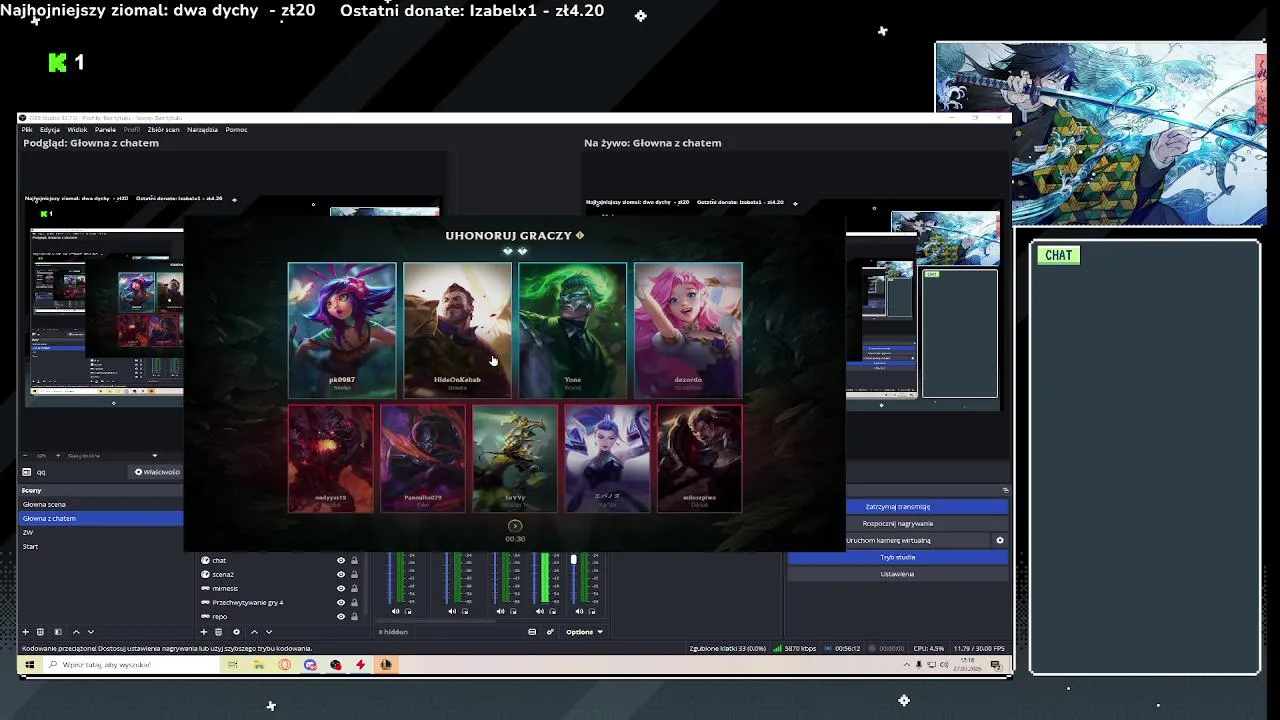Move selected source up arrow
Screen dimensions: 1280x720
coord(254,632)
